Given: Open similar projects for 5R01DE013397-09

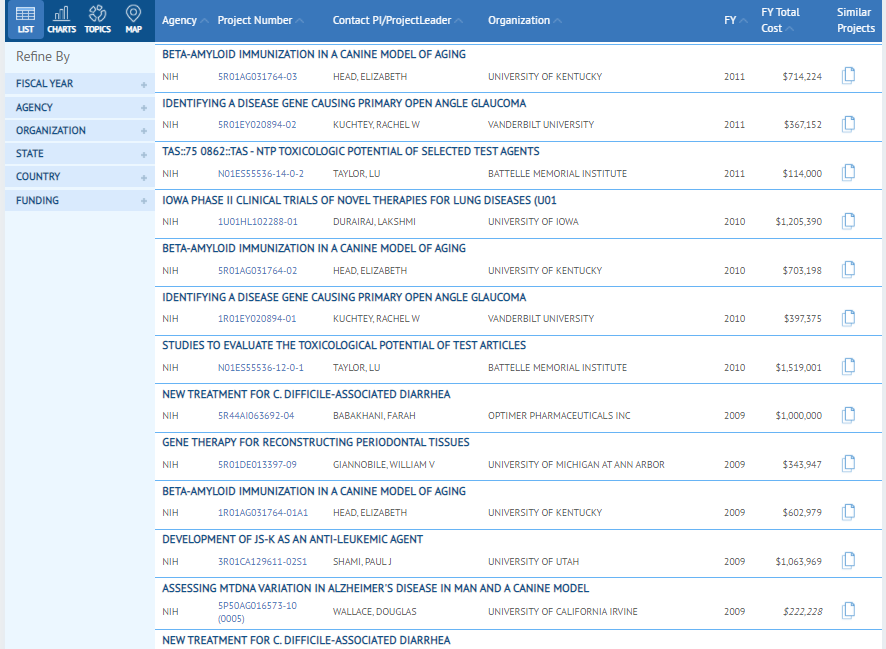Looking at the screenshot, I should (x=848, y=464).
